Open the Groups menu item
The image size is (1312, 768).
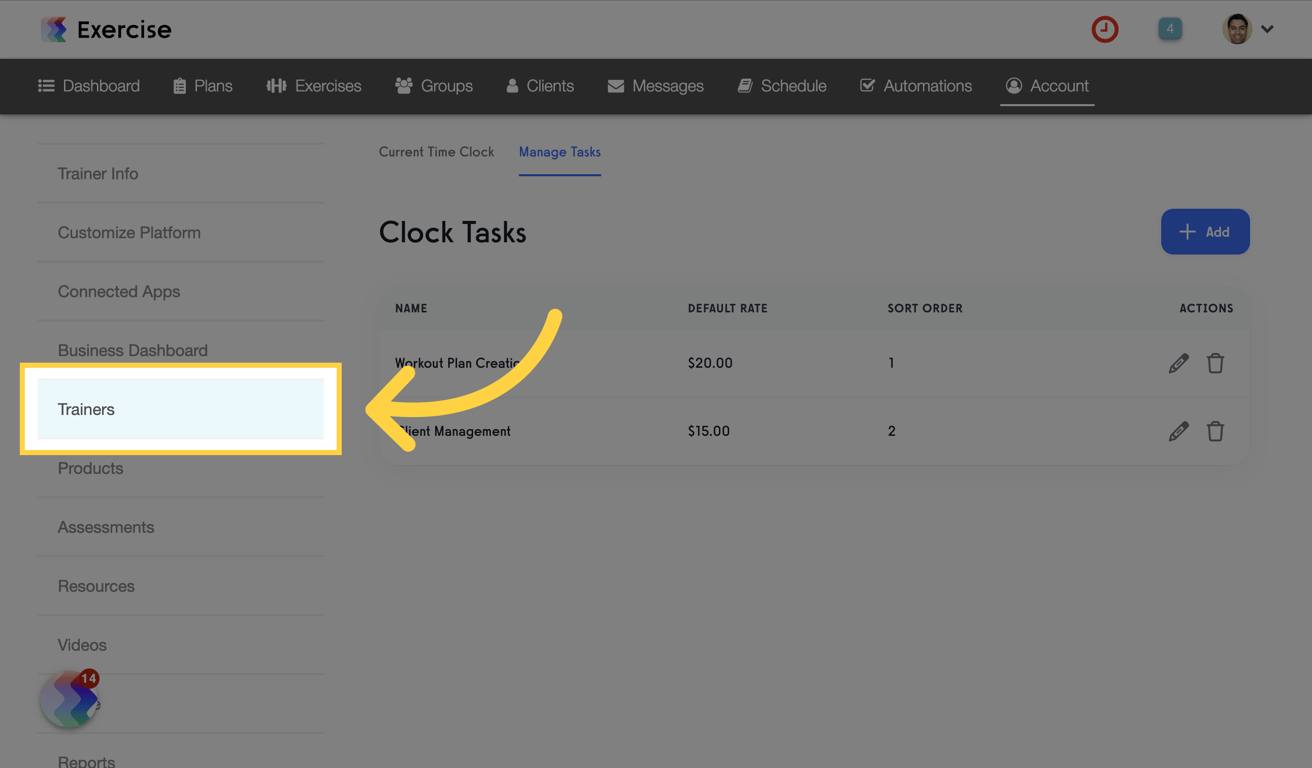click(x=434, y=86)
